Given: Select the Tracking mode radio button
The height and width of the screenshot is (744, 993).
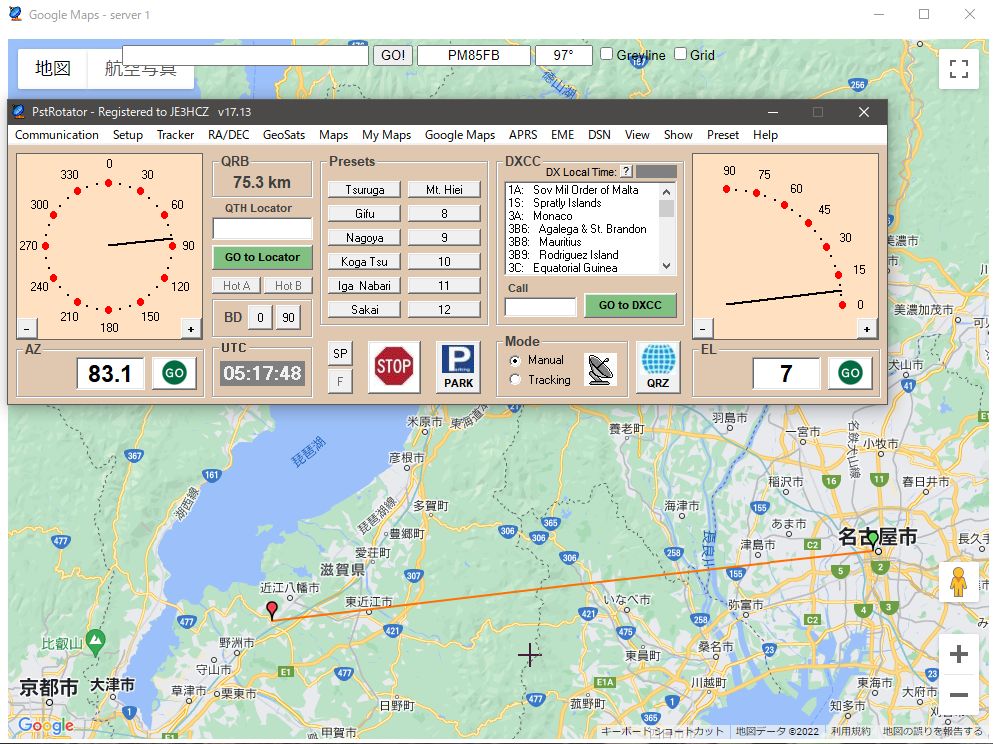Looking at the screenshot, I should (x=515, y=380).
